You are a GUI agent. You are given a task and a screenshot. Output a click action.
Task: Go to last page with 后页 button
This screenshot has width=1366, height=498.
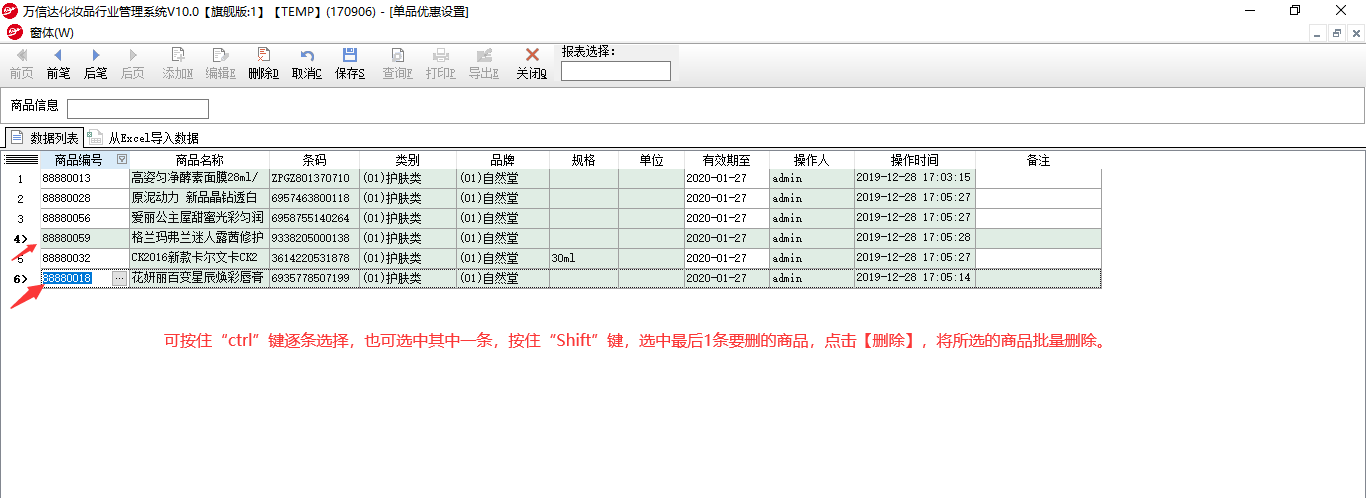coord(132,64)
